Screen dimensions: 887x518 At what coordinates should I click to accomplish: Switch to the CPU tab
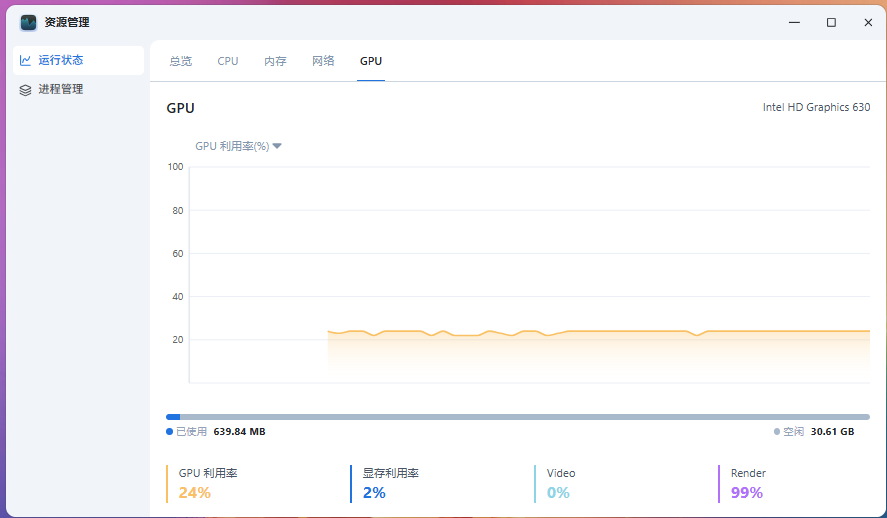228,61
